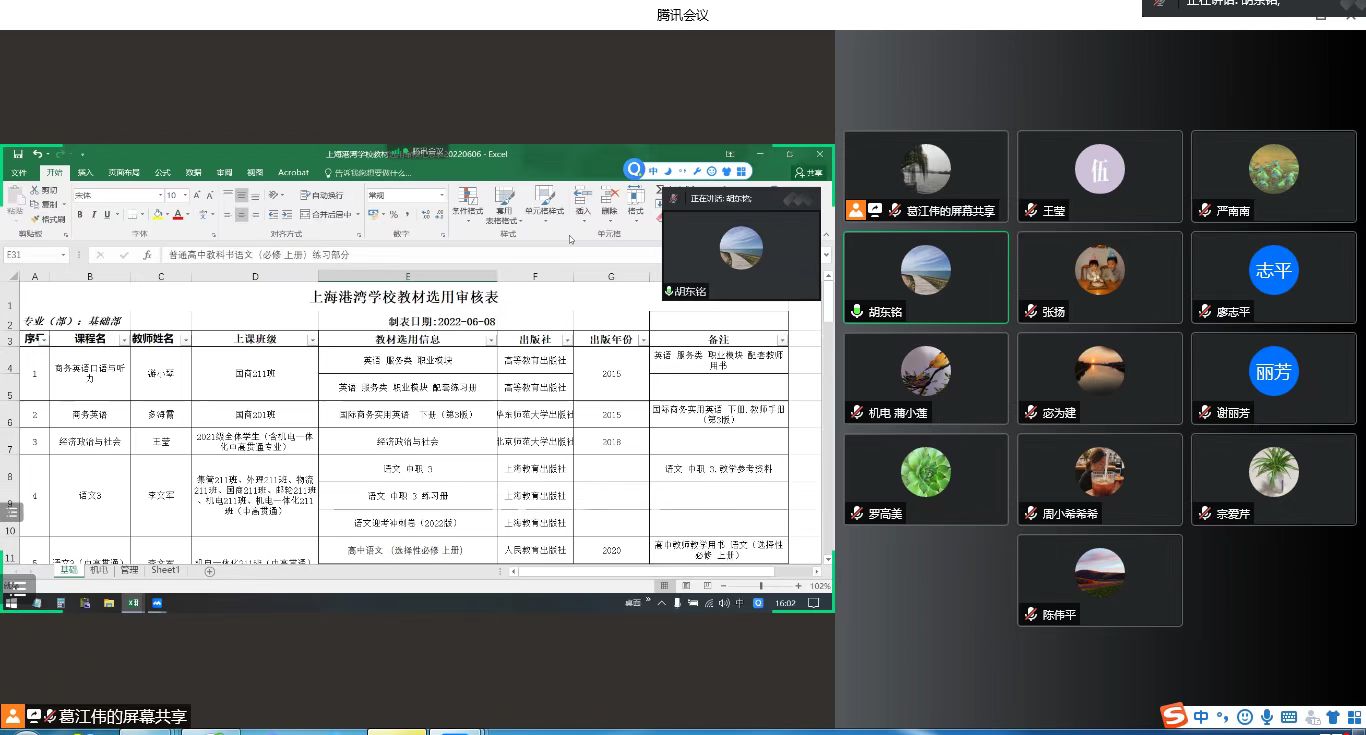This screenshot has width=1366, height=735.
Task: Cut selection with the 剪切 button
Action: point(44,190)
